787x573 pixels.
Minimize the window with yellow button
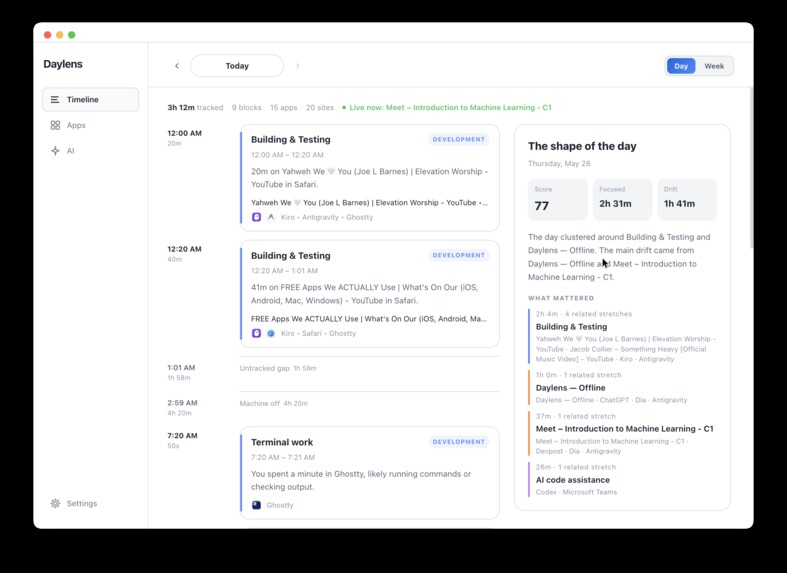(60, 35)
